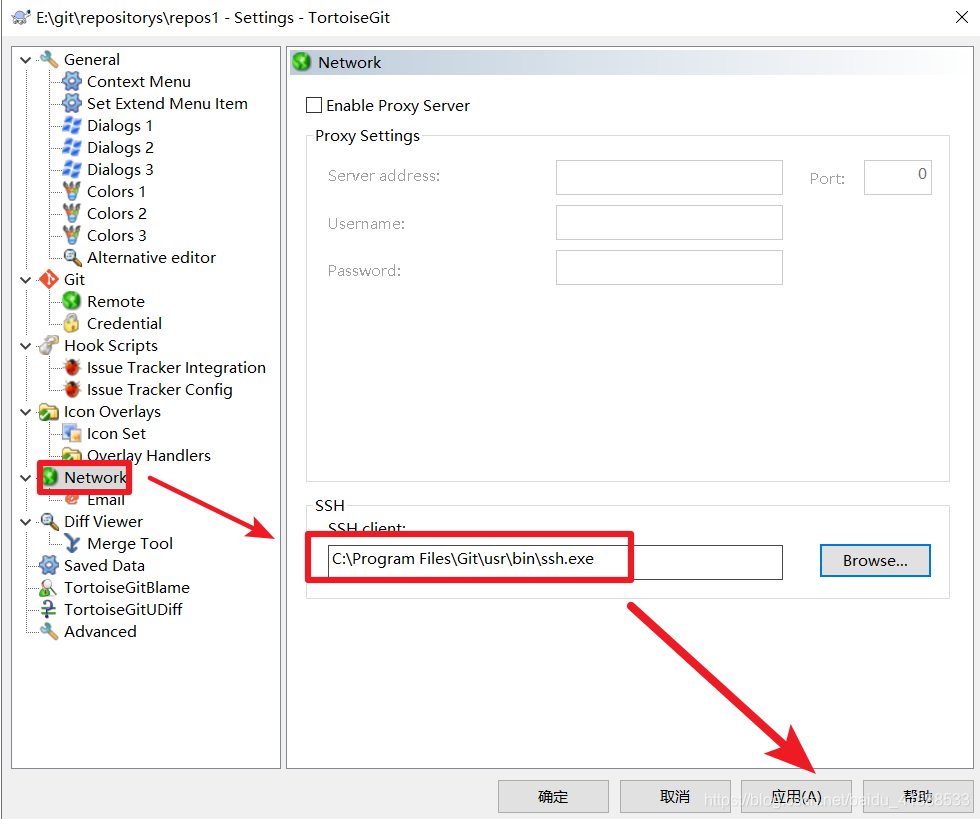Close the Settings dialog window
Viewport: 980px width, 819px height.
[962, 17]
